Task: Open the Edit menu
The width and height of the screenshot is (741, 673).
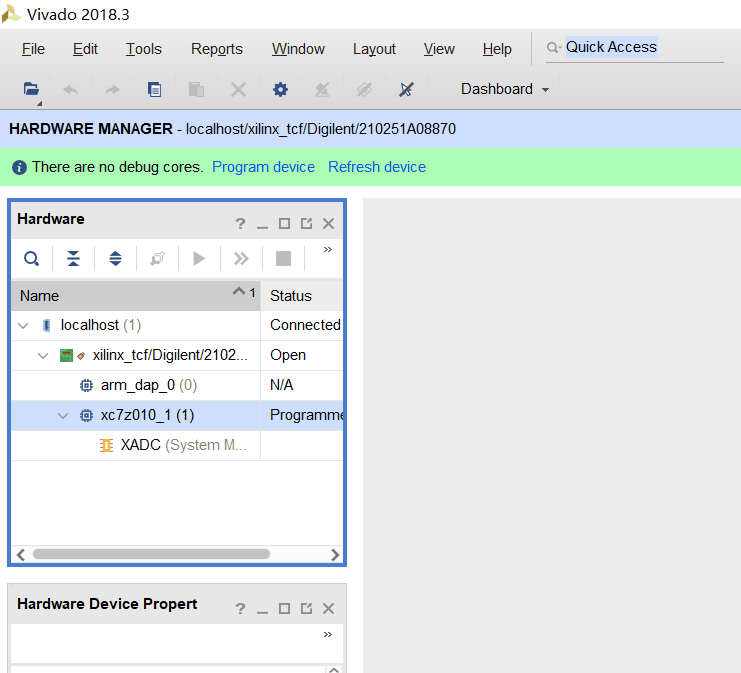Action: point(85,49)
